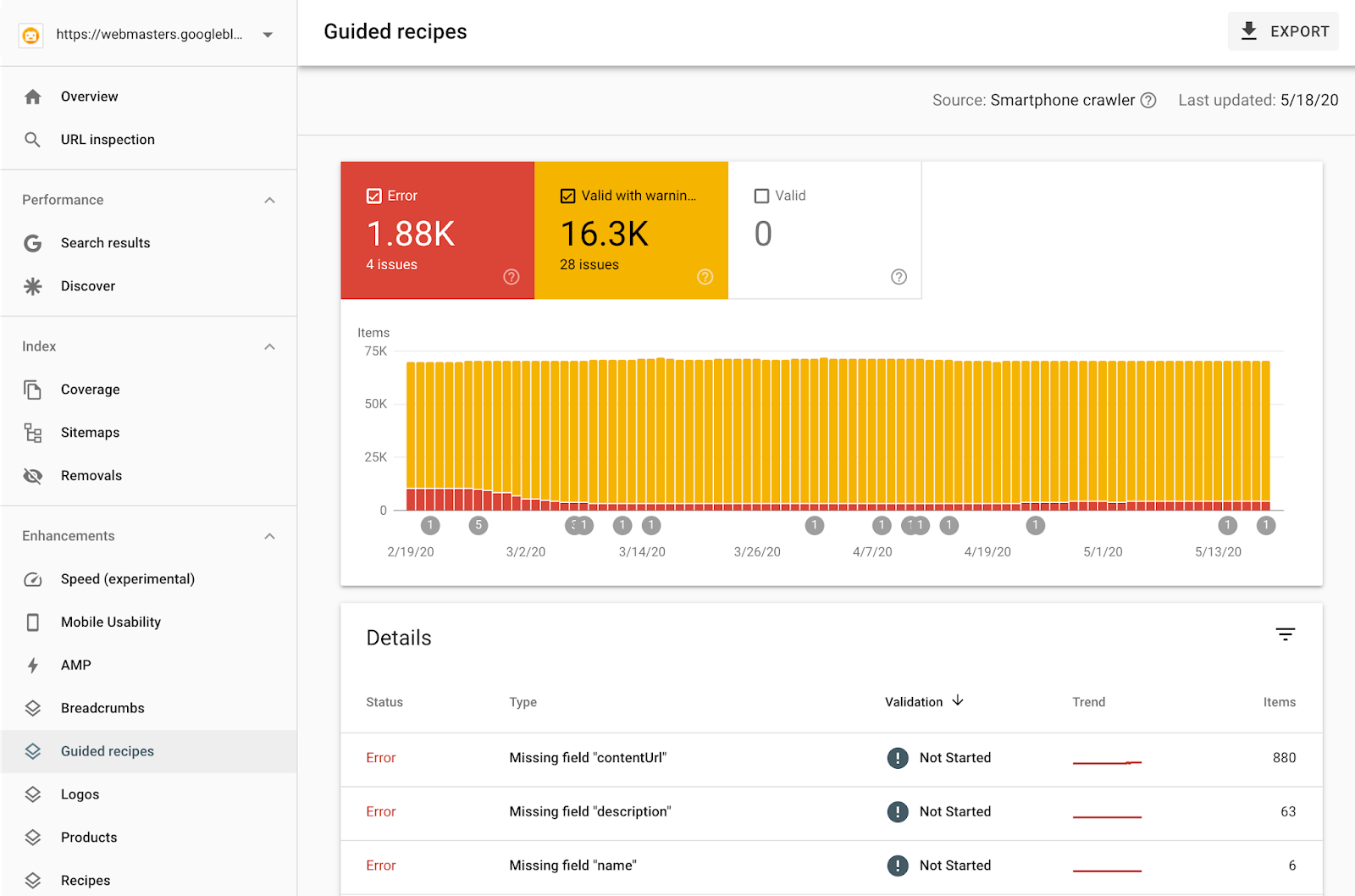1355x896 pixels.
Task: Open the Details filter icon
Action: (1286, 633)
